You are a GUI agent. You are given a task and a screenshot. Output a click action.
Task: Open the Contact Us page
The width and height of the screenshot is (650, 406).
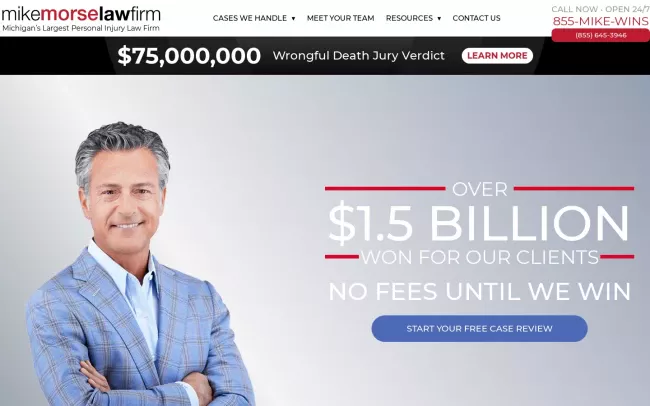476,18
